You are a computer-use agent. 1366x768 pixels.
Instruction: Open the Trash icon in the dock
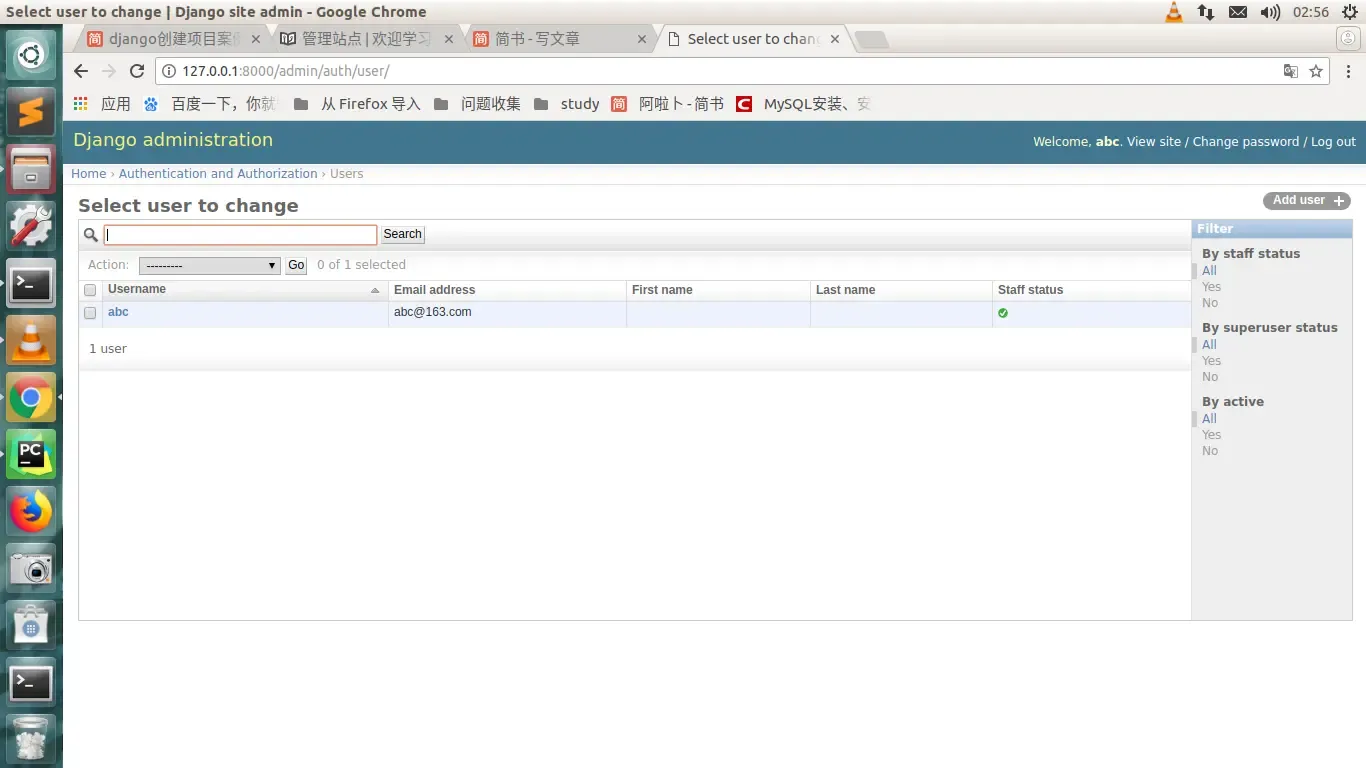pyautogui.click(x=31, y=741)
